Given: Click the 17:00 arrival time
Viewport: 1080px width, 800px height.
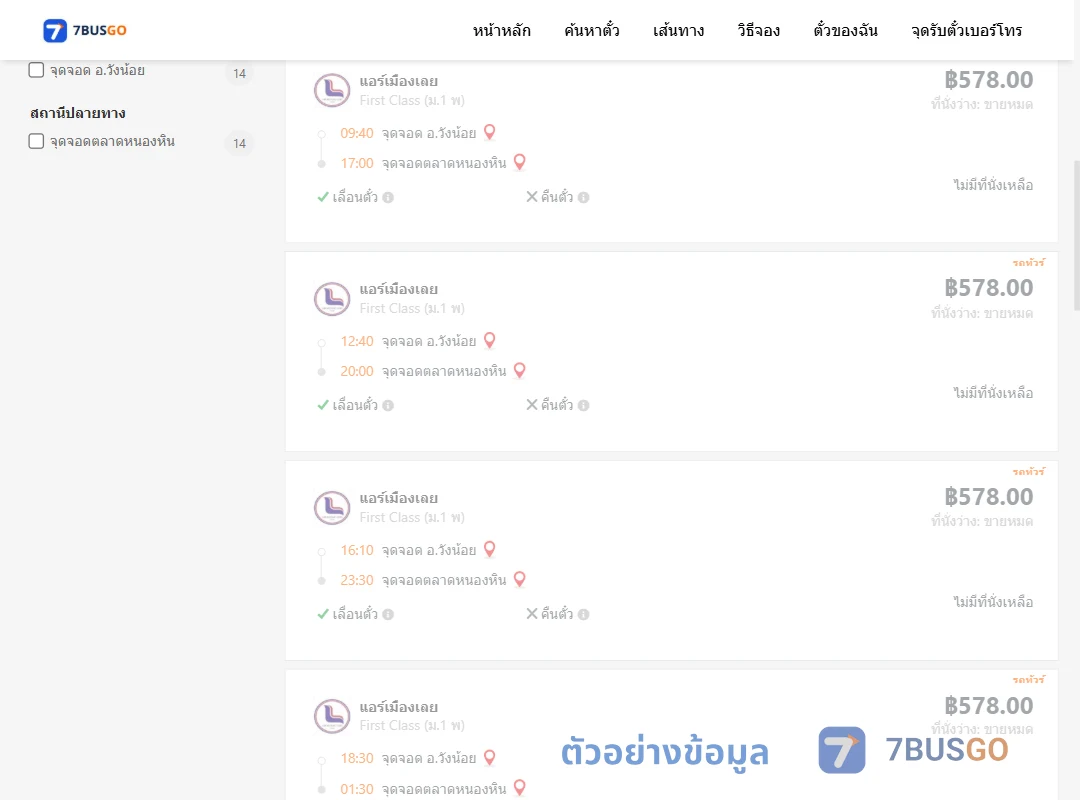Looking at the screenshot, I should (x=357, y=163).
